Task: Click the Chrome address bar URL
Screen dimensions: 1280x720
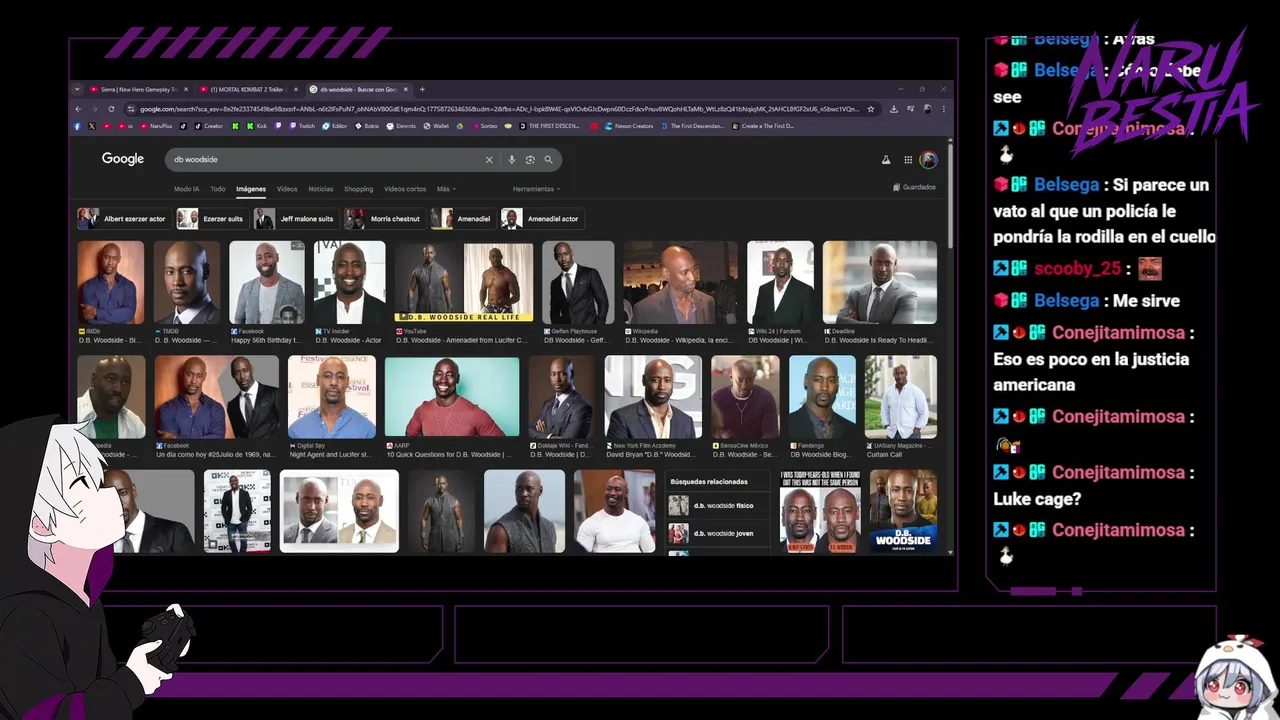Action: 497,109
